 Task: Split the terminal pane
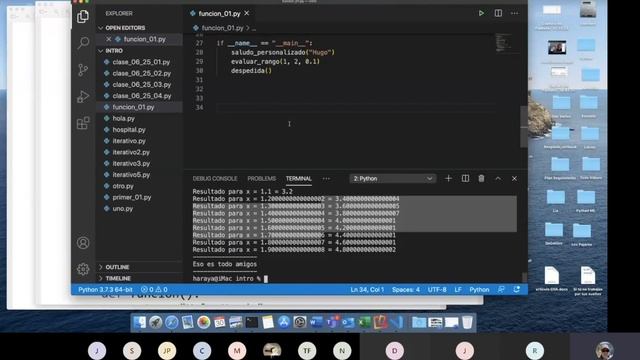[465, 178]
